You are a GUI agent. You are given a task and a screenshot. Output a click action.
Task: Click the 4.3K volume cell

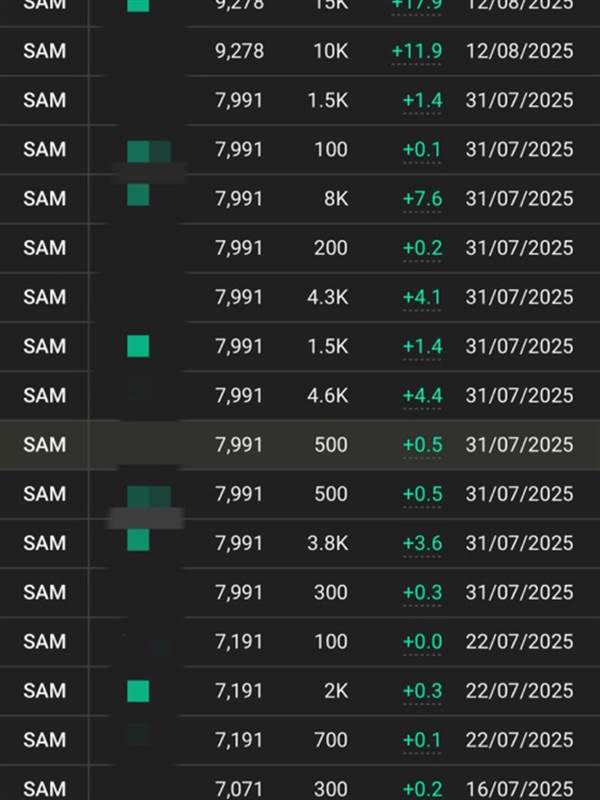point(328,297)
